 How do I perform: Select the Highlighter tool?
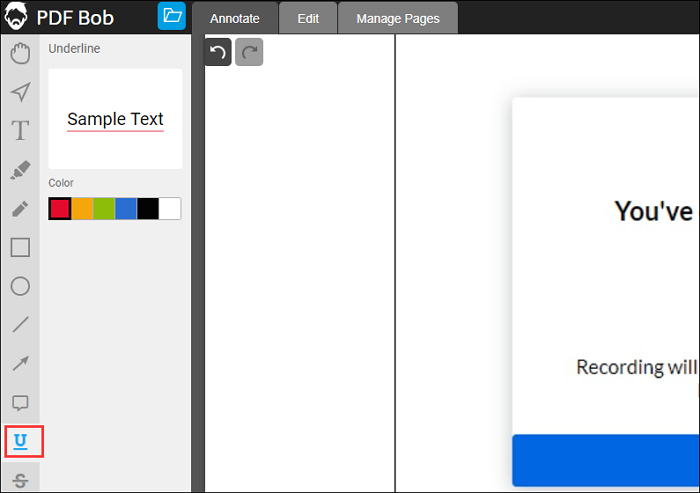(20, 170)
